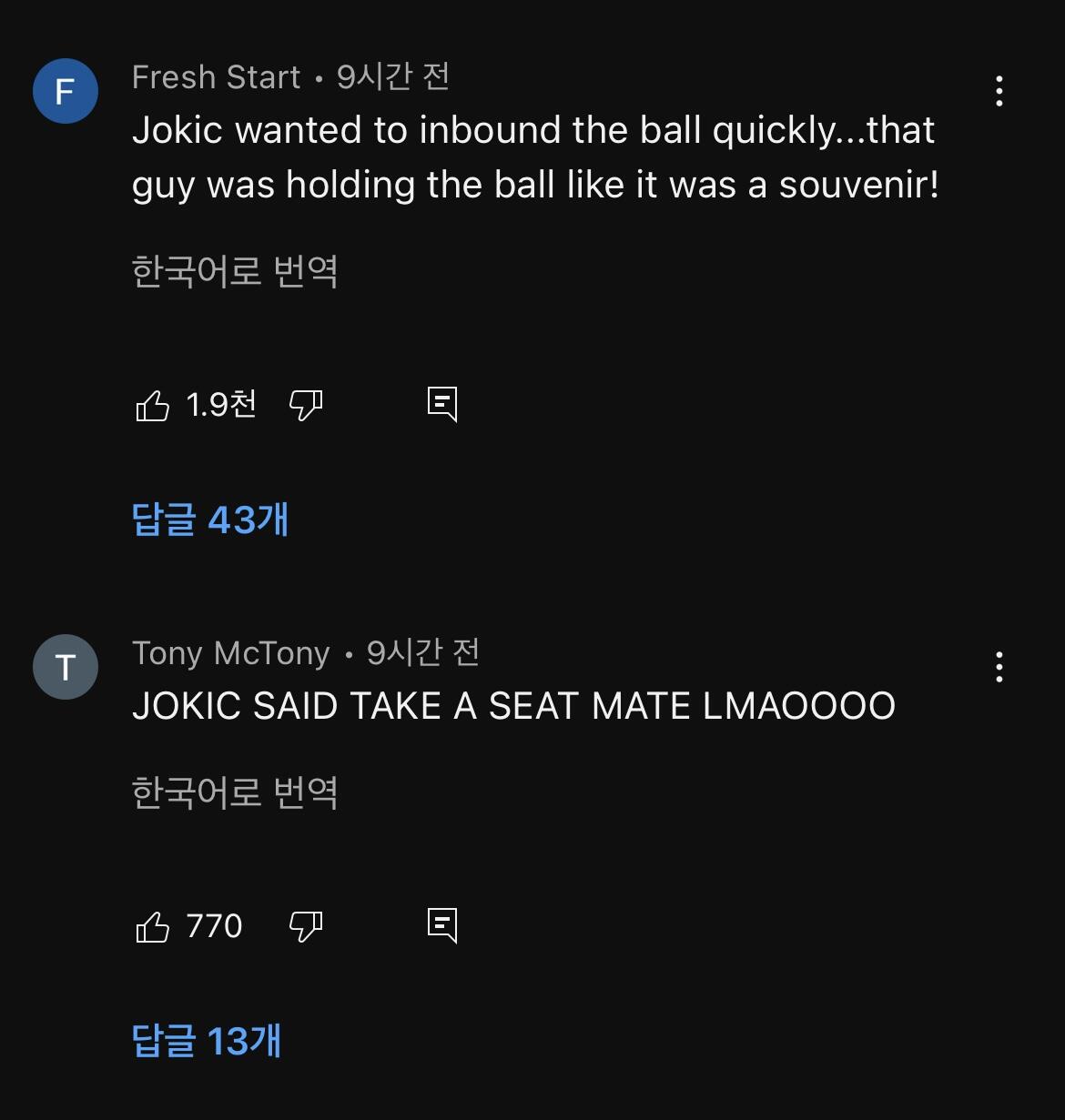Dislike the Tony McTony comment
Viewport: 1065px width, 1120px height.
tap(306, 926)
